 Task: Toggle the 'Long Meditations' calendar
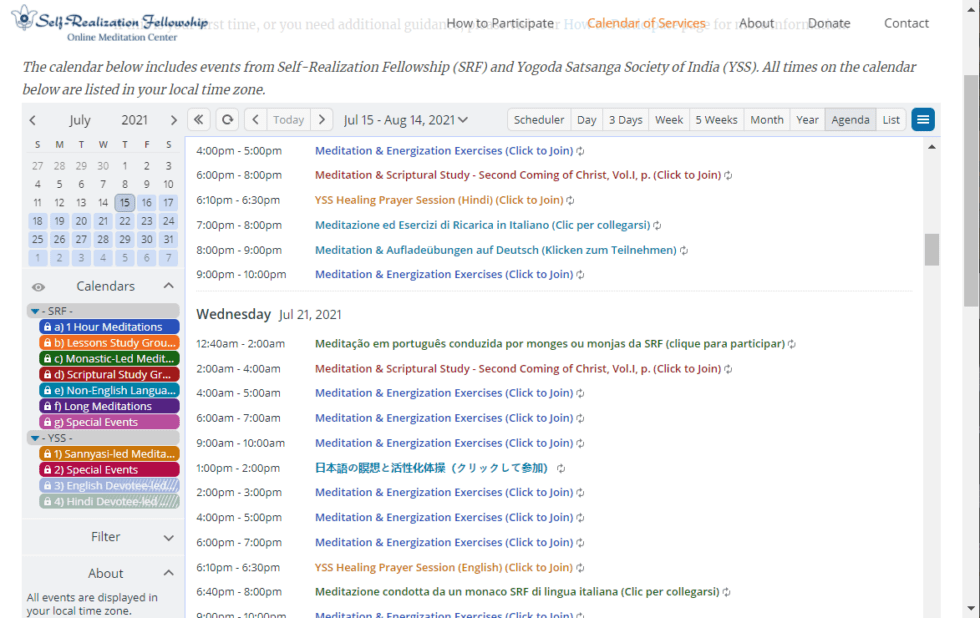click(x=108, y=407)
